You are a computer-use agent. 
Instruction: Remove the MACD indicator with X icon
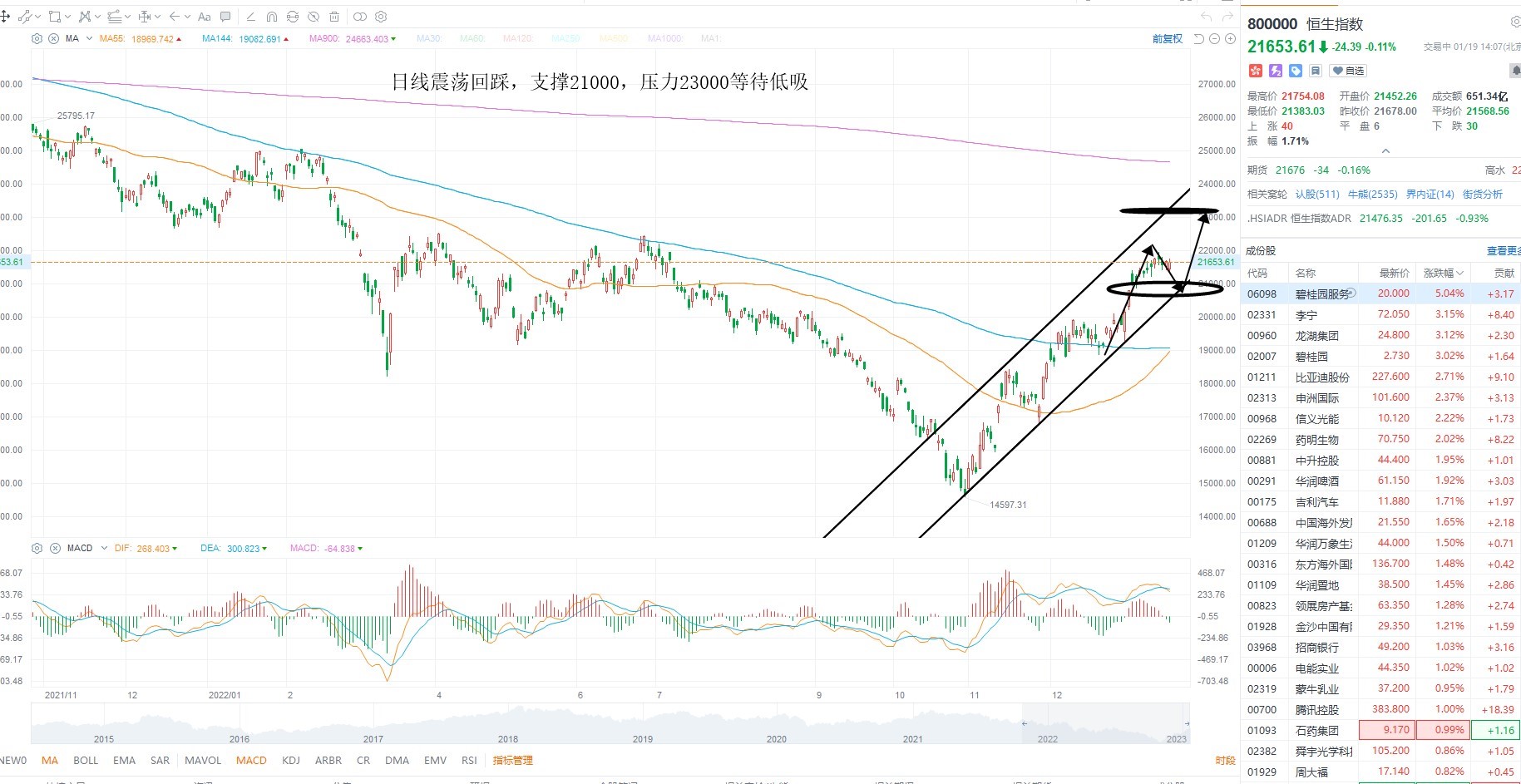pyautogui.click(x=55, y=549)
